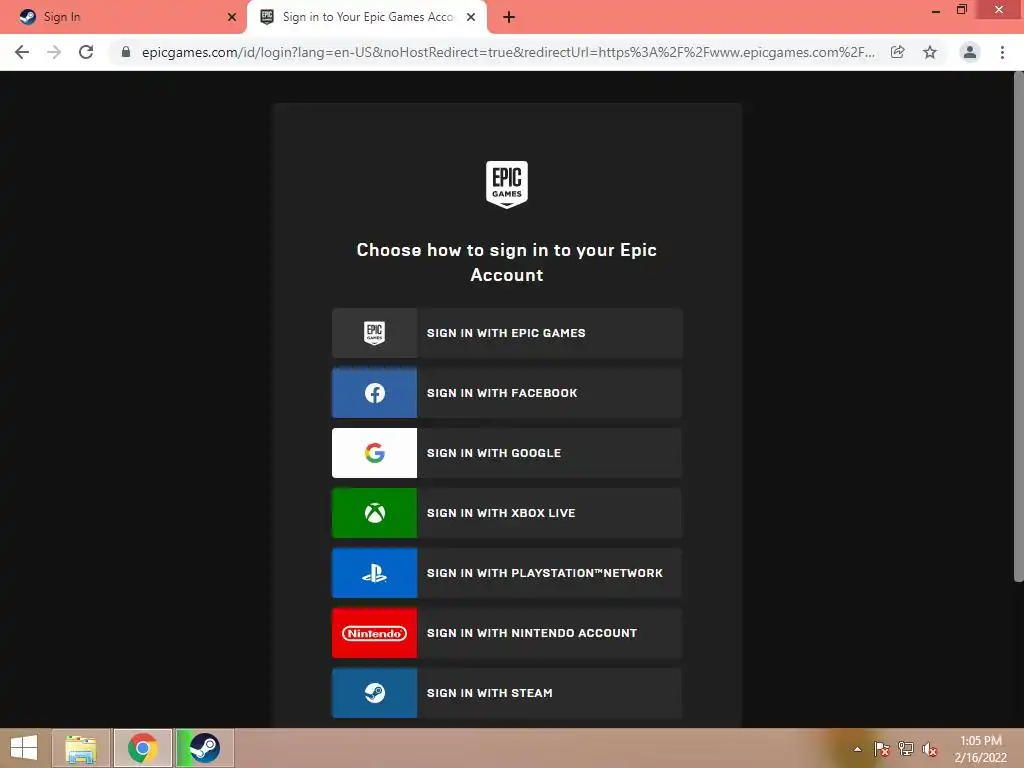Click the muted volume tray icon
The width and height of the screenshot is (1024, 768).
[x=929, y=749]
